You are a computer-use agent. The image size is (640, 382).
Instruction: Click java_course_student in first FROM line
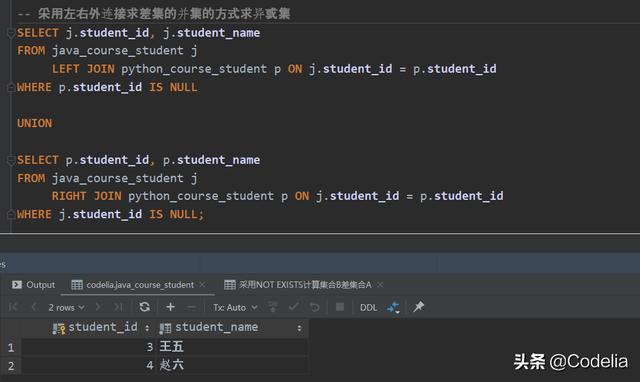coord(118,51)
